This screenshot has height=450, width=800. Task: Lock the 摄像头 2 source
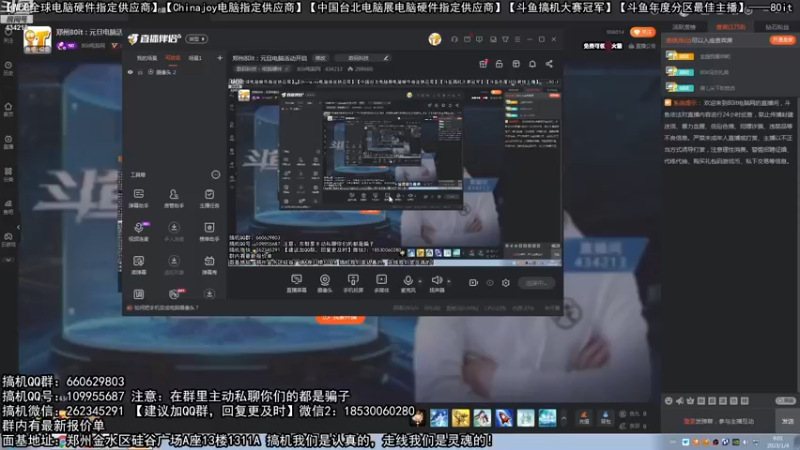pyautogui.click(x=140, y=72)
